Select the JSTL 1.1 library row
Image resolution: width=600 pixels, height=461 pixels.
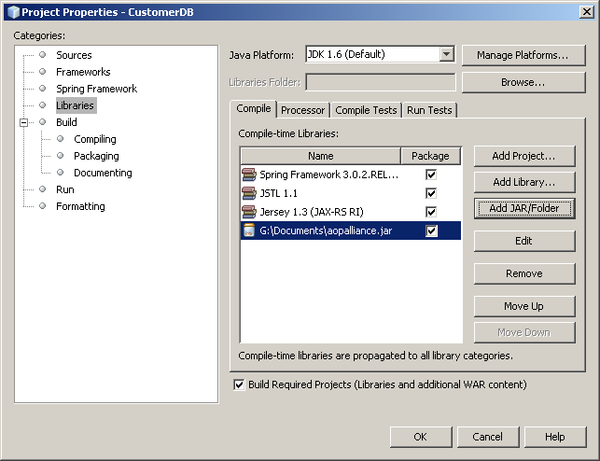[351, 193]
